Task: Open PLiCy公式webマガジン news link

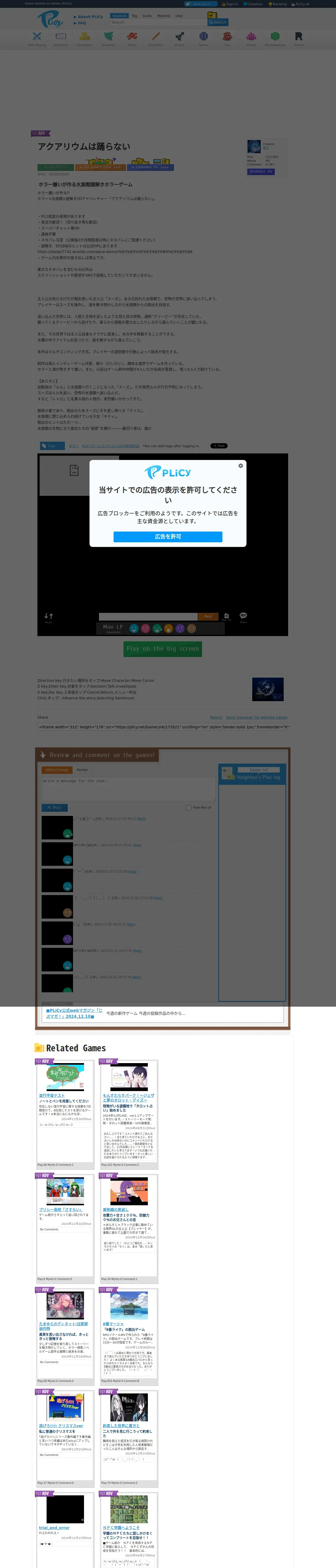Action: [x=74, y=1013]
